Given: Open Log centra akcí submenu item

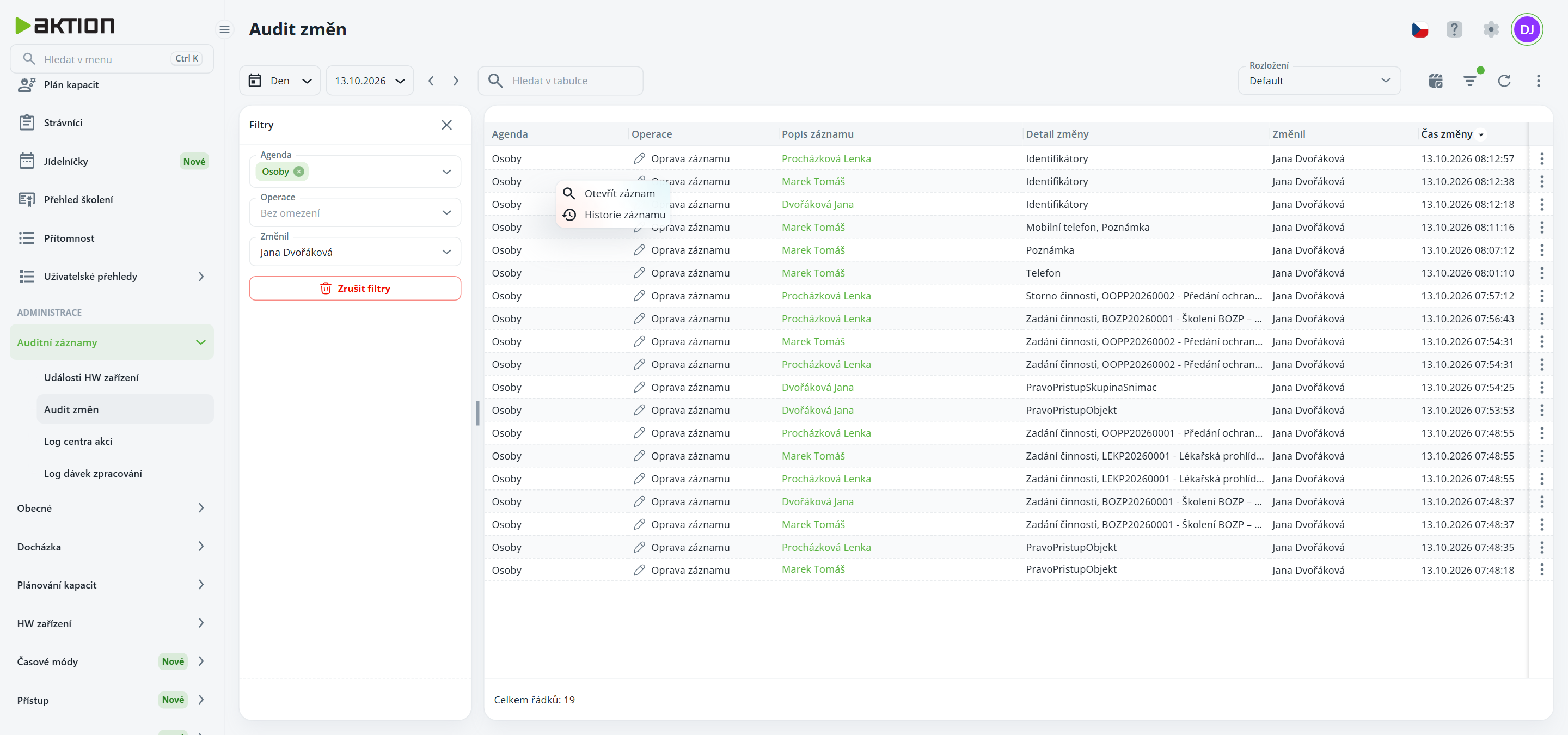Looking at the screenshot, I should tap(78, 442).
